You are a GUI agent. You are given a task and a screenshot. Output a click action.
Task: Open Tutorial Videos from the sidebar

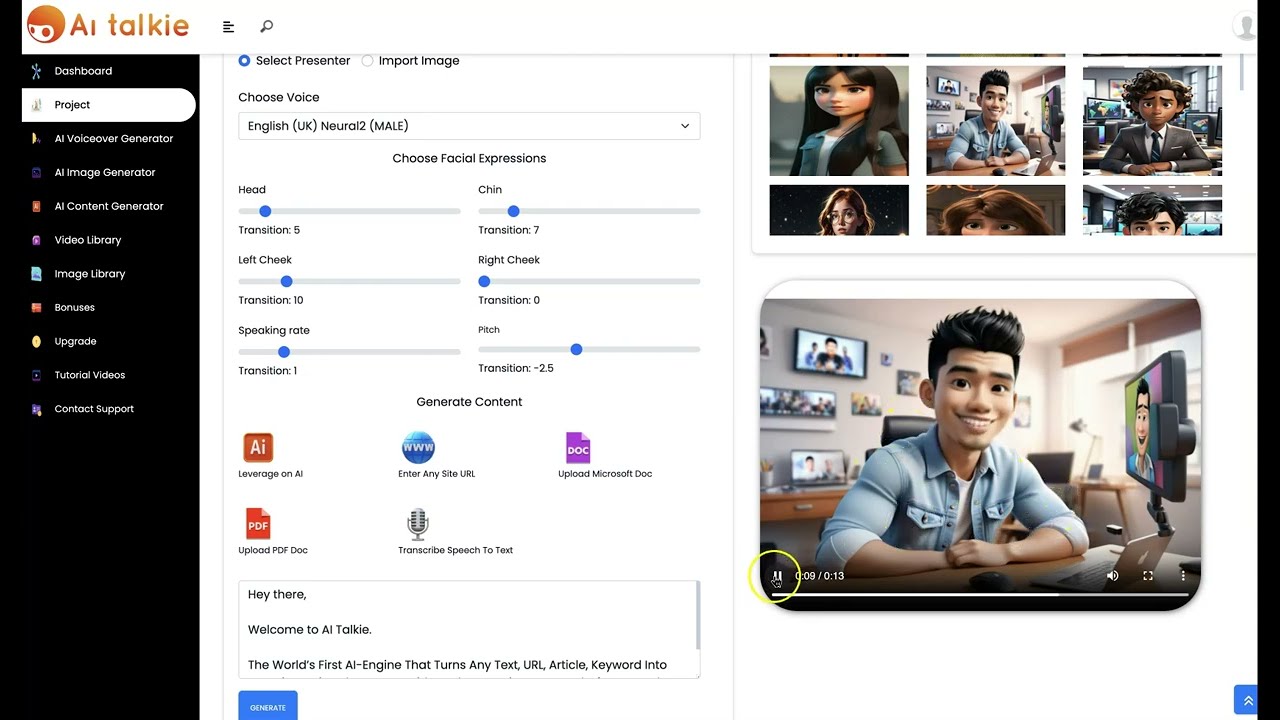(90, 375)
